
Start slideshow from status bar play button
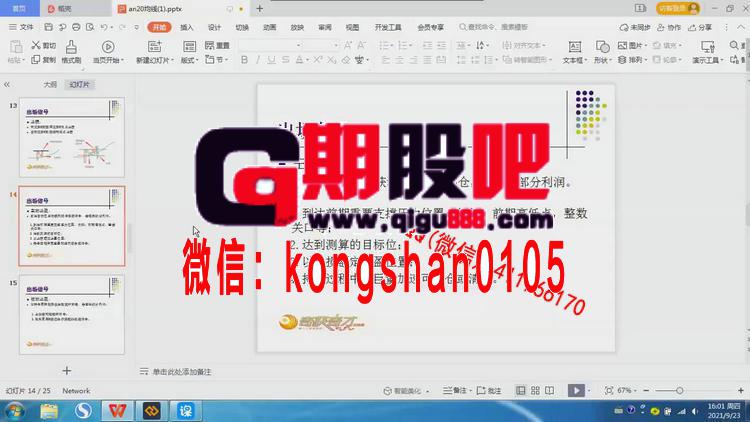[576, 390]
